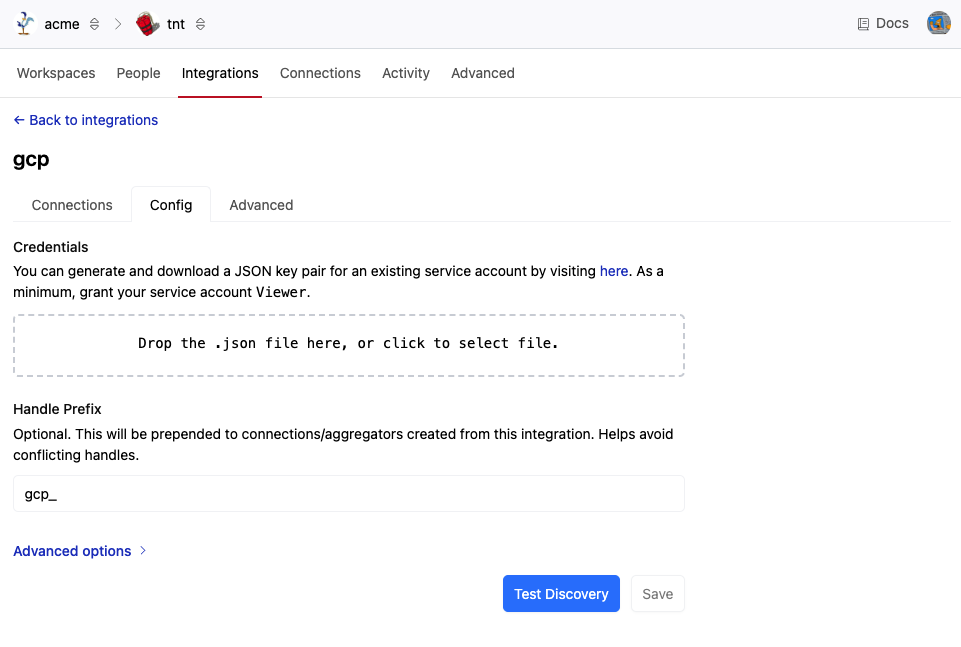Open the People tab
The width and height of the screenshot is (961, 647).
tap(138, 73)
